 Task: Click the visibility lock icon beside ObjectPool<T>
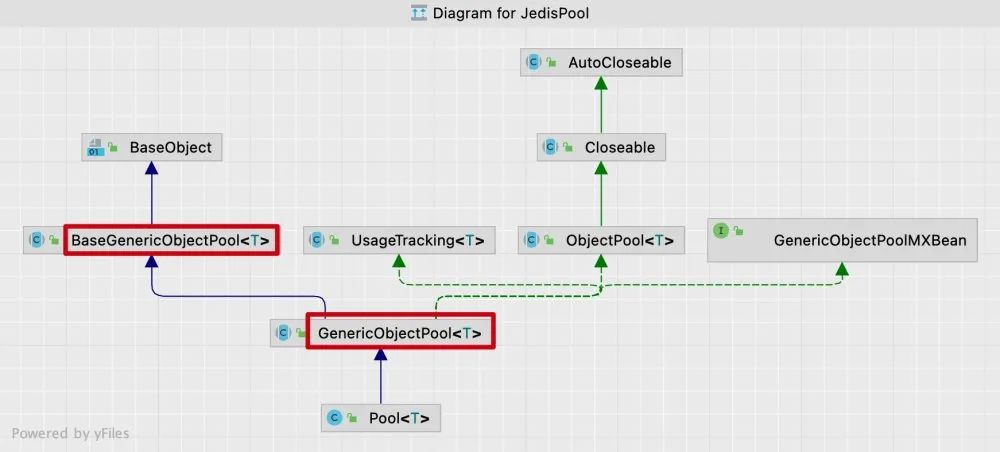tap(549, 240)
